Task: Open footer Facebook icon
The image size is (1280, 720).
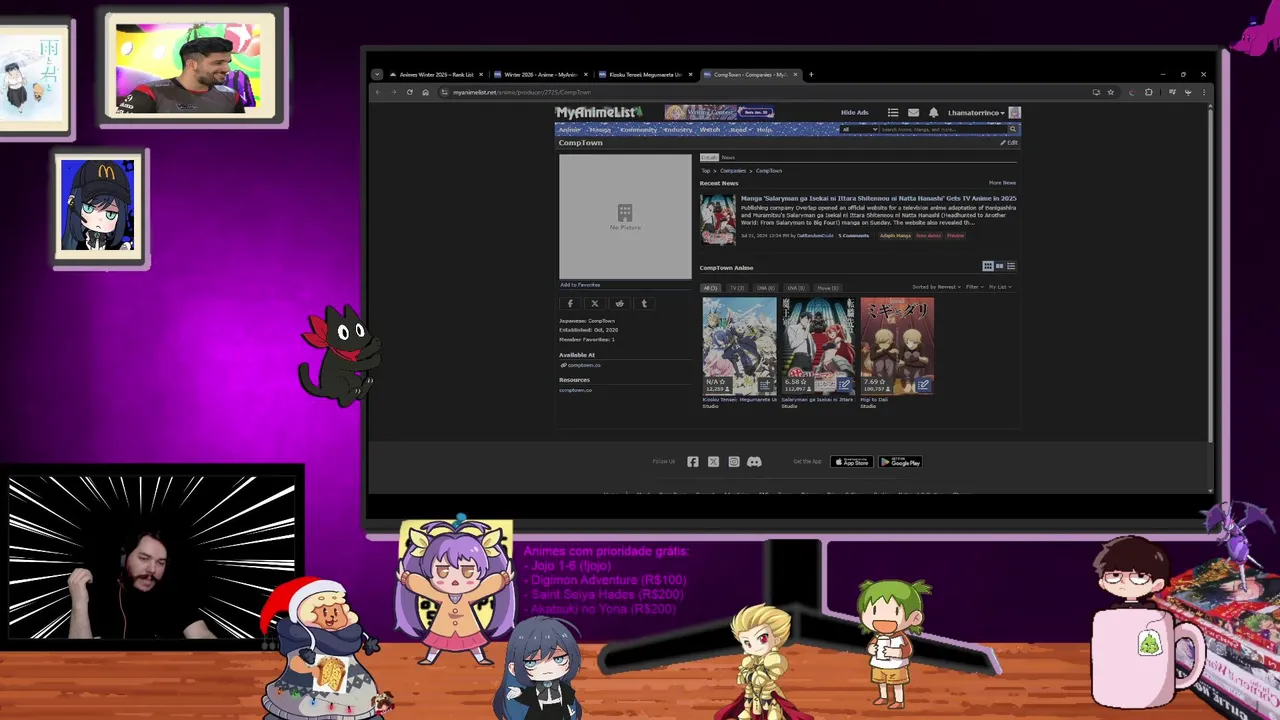Action: (x=693, y=462)
